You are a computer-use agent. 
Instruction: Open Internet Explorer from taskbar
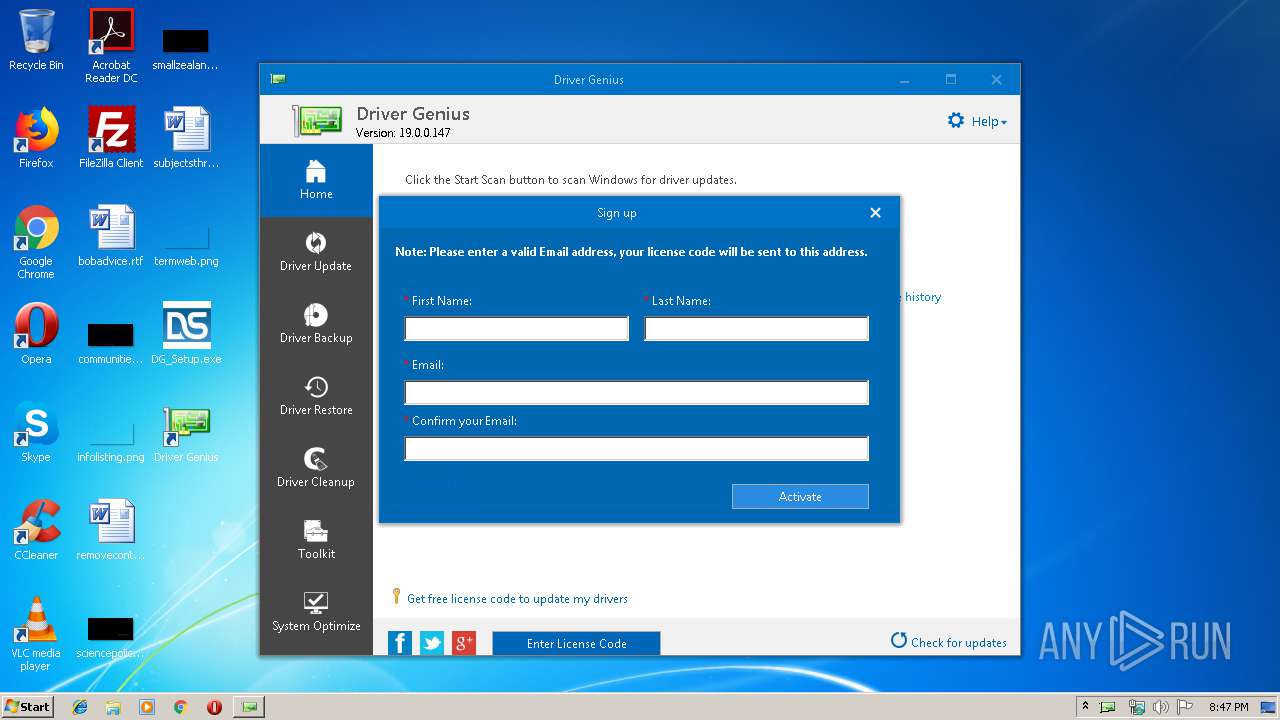(x=80, y=707)
